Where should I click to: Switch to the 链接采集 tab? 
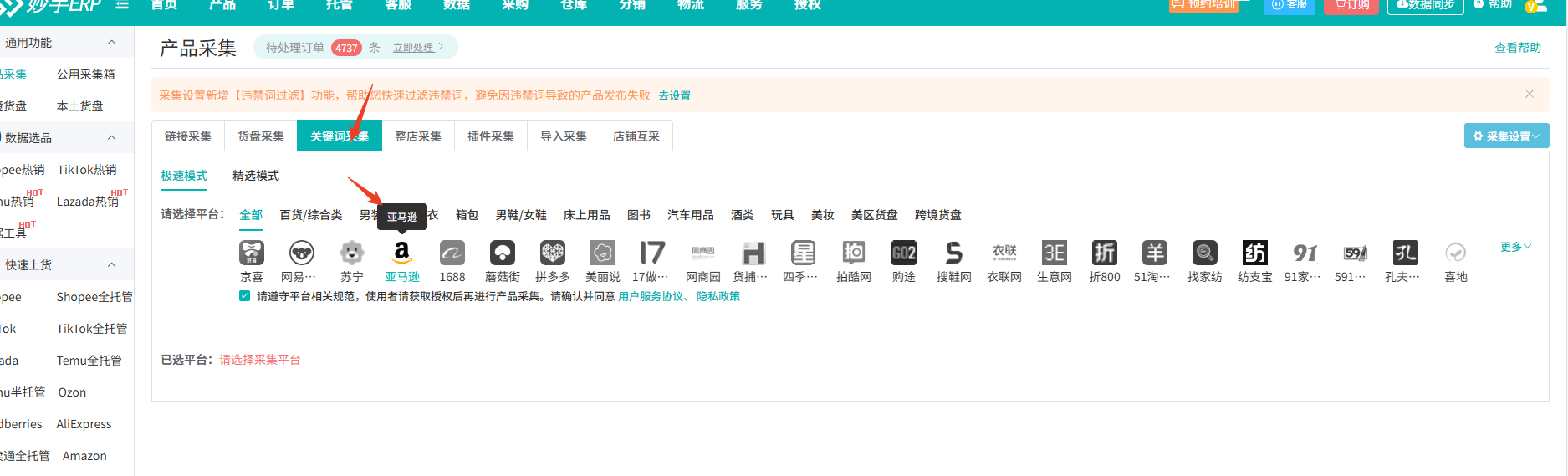tap(188, 136)
